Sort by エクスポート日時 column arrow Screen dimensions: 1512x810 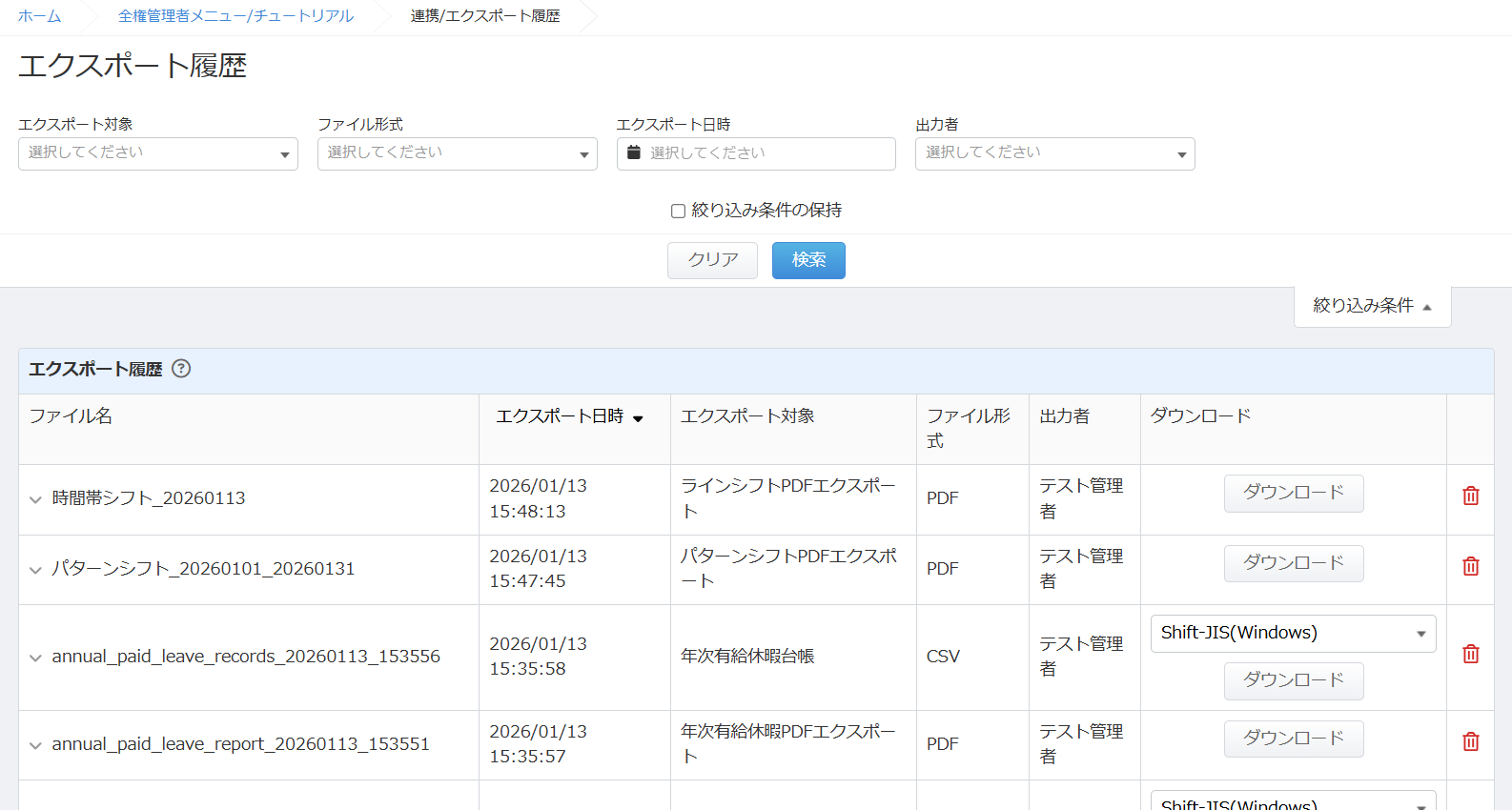[x=638, y=418]
